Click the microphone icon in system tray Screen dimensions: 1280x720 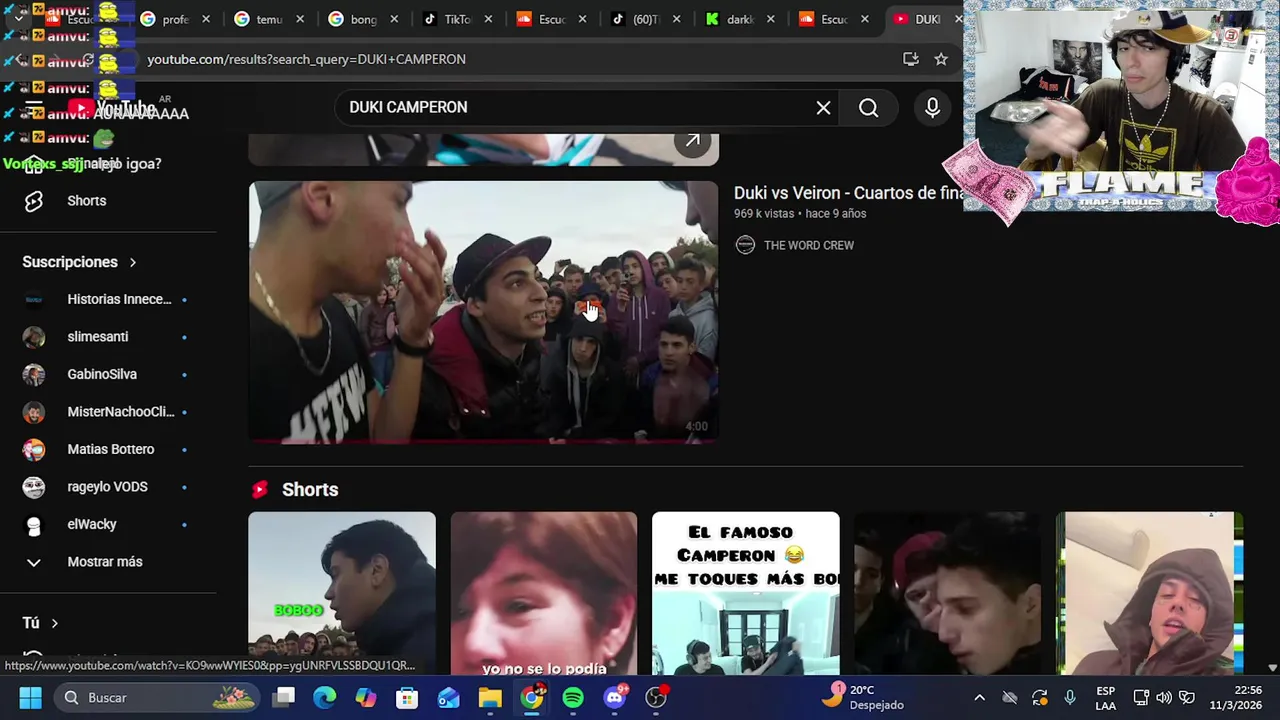coord(1070,697)
